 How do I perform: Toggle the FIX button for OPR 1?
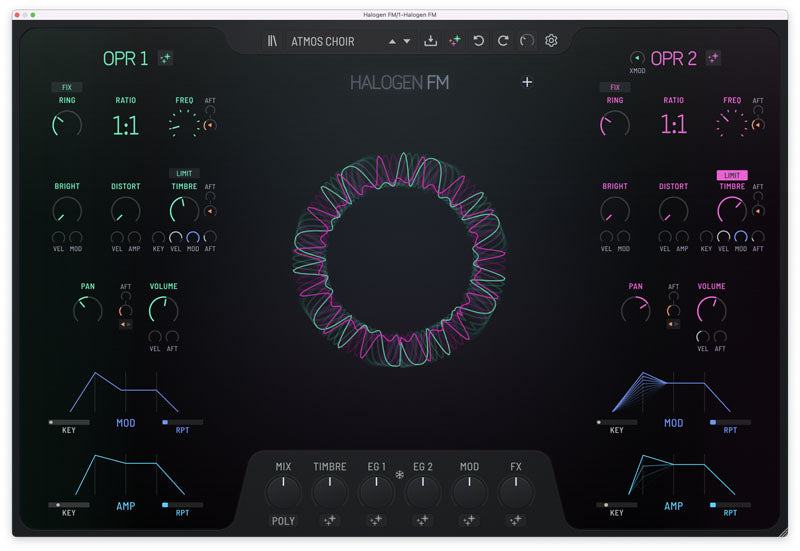67,87
